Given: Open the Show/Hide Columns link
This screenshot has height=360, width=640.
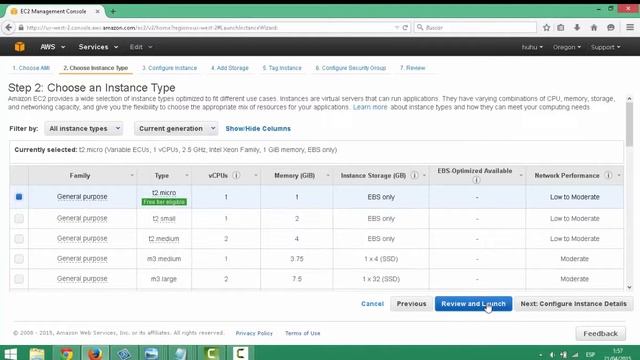Looking at the screenshot, I should coord(258,129).
